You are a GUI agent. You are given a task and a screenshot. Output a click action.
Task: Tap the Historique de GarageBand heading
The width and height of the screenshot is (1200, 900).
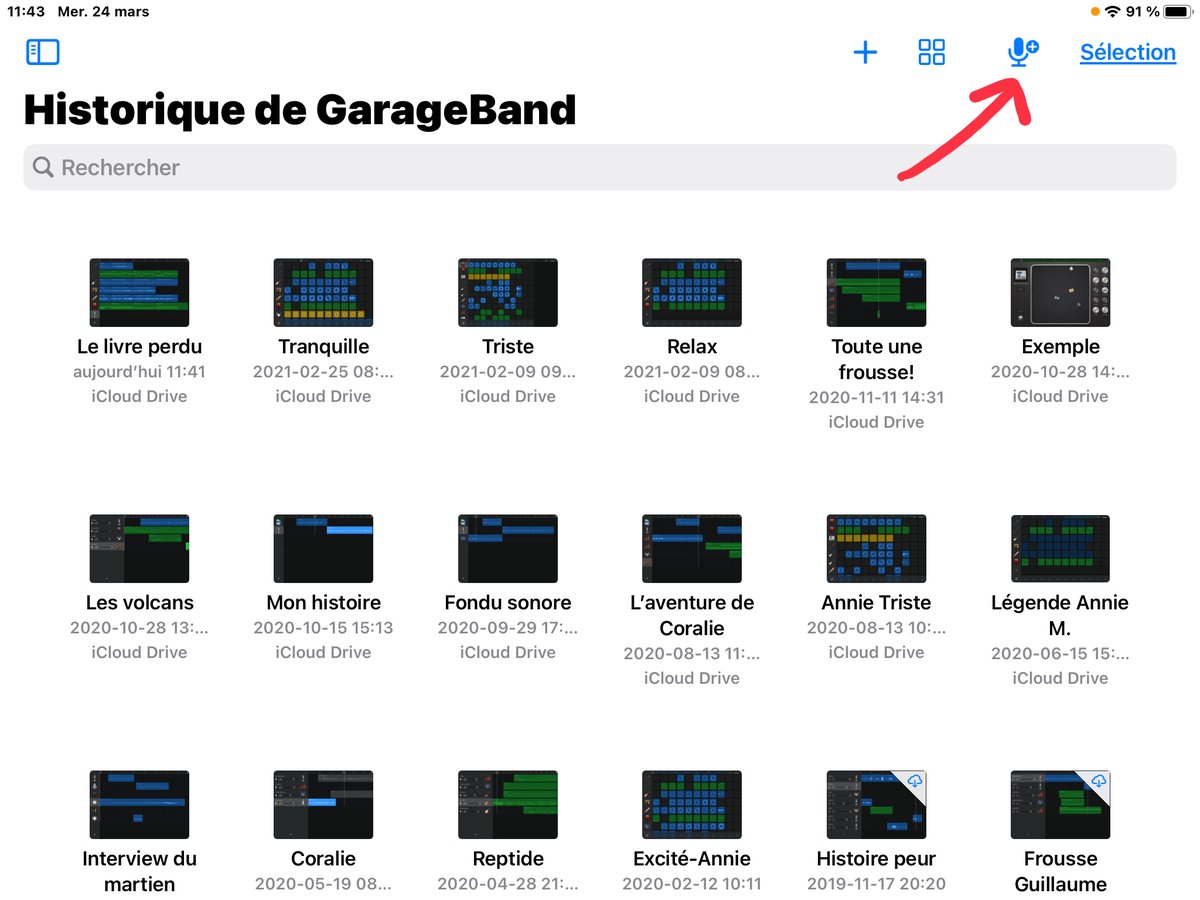(x=300, y=109)
